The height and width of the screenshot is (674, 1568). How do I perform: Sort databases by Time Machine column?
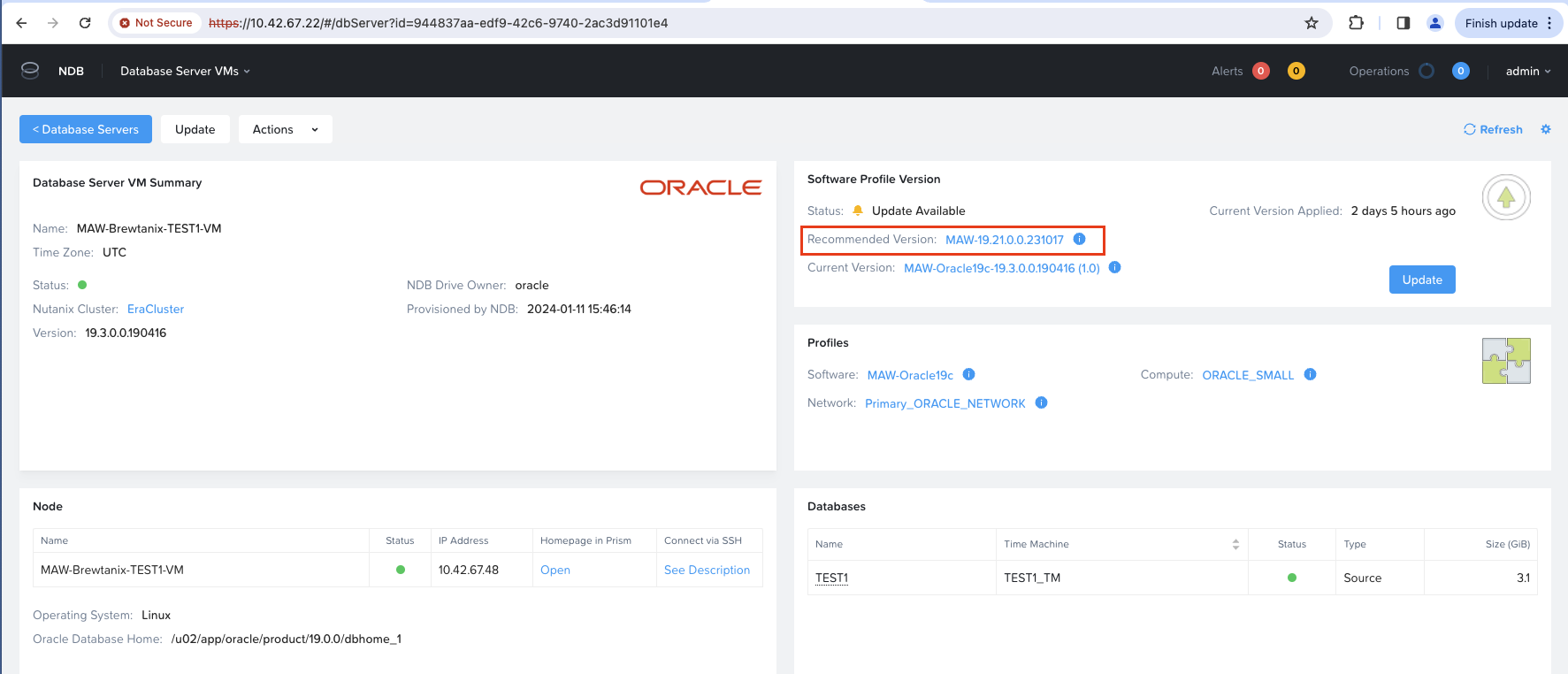pos(1235,544)
